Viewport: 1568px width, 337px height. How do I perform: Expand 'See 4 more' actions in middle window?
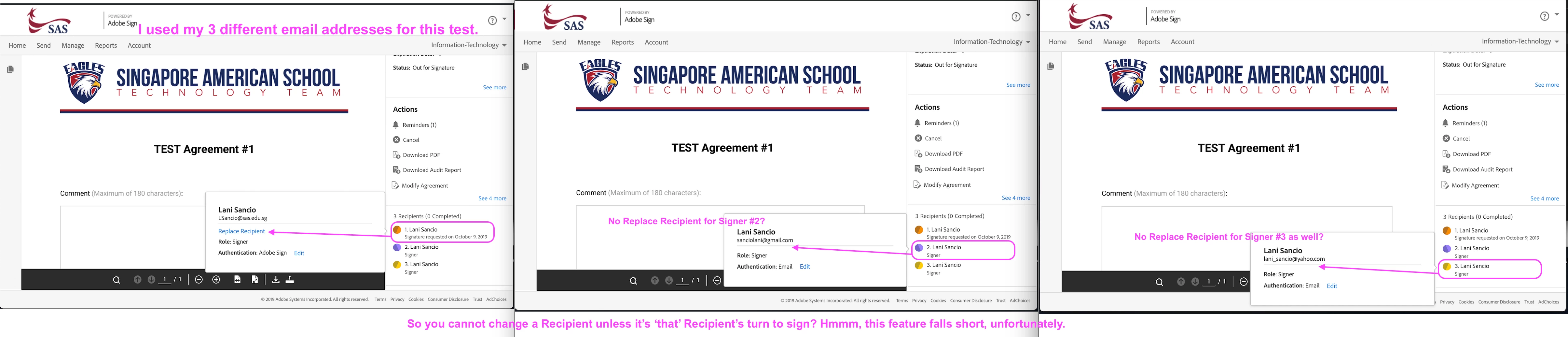click(x=1016, y=198)
